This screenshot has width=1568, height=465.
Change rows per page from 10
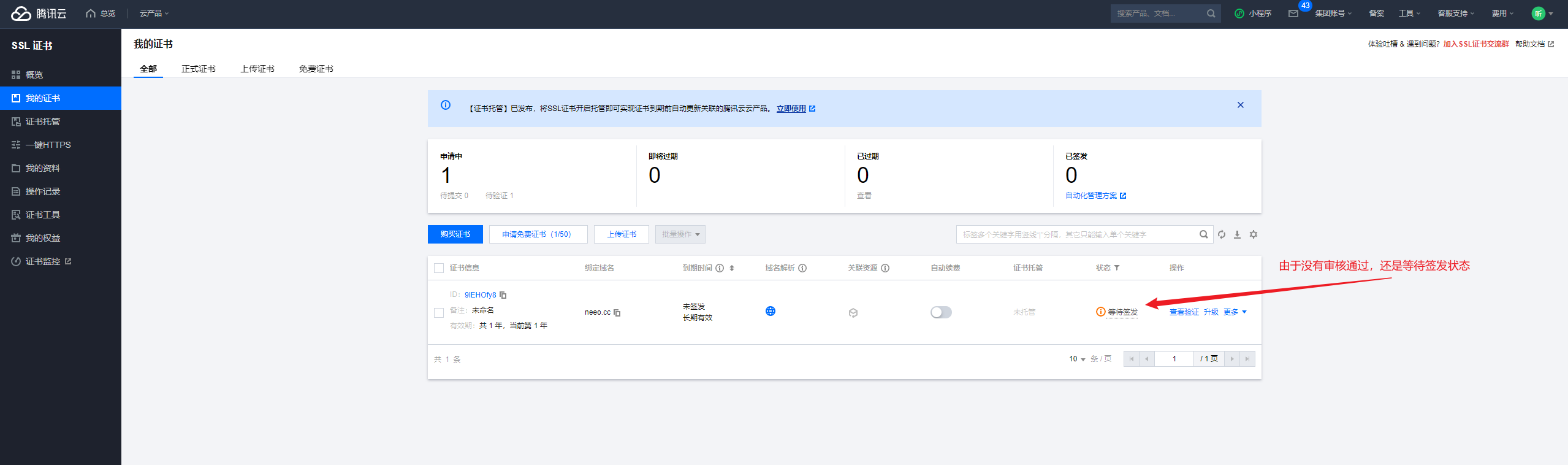[x=1077, y=359]
